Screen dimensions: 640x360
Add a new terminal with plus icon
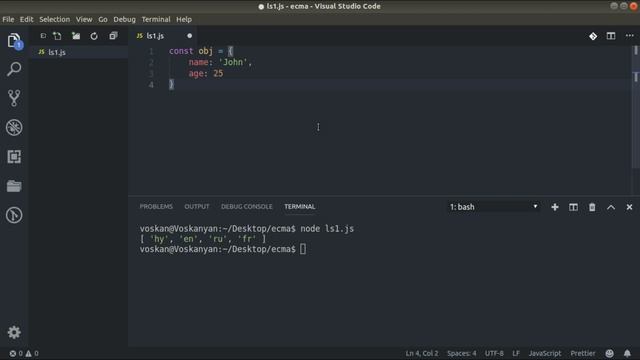pos(555,207)
